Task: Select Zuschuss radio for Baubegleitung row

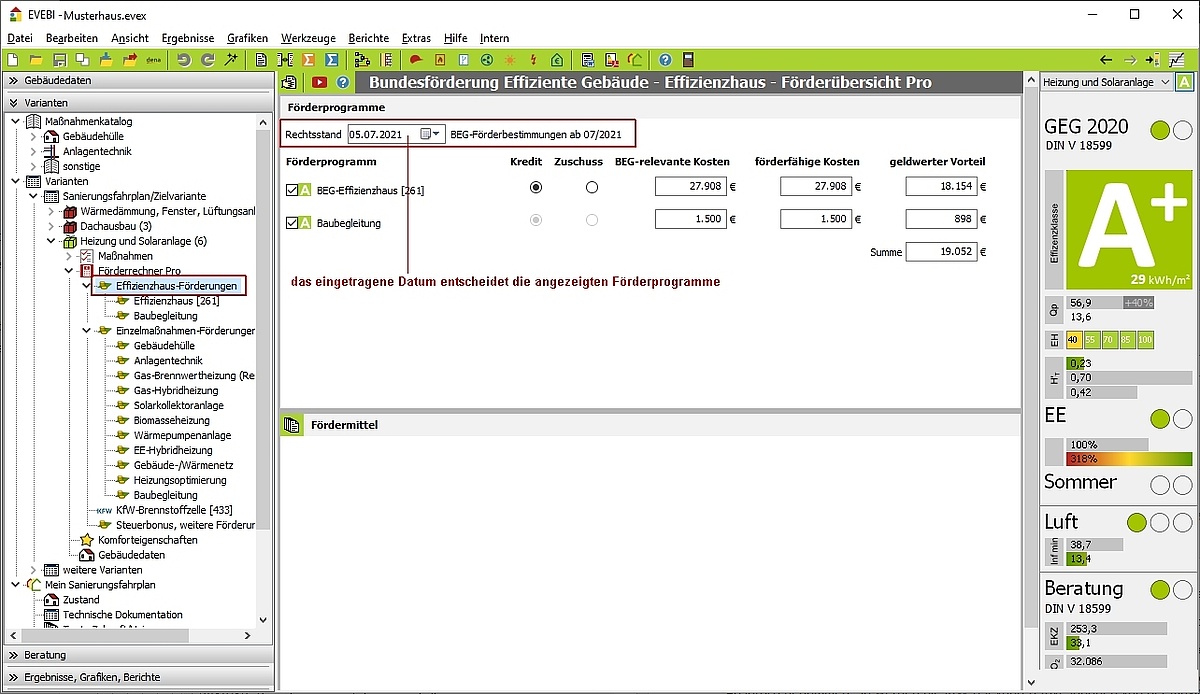Action: point(592,220)
